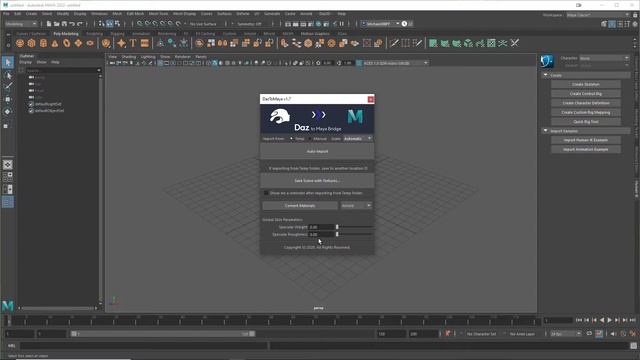The image size is (640, 360).
Task: Choose the Lasso select tool in toolbox
Action: [8, 75]
